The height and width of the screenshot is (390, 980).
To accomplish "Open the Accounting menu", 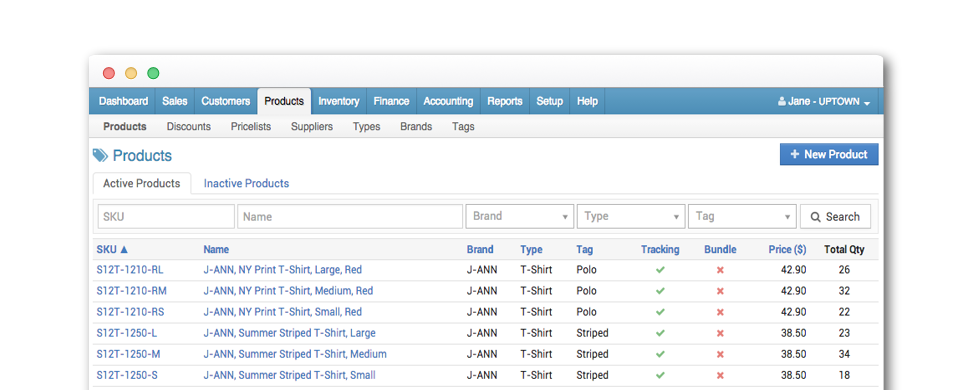I will point(448,101).
